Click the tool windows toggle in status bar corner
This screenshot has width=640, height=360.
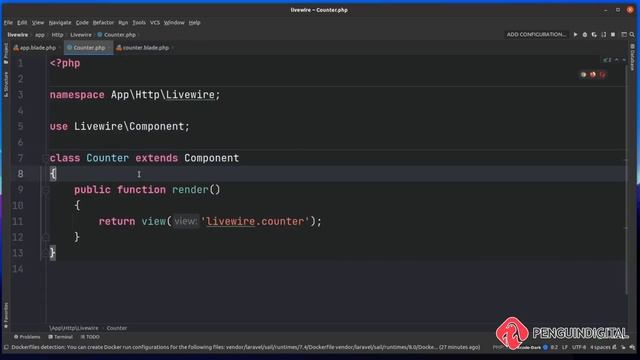[6, 347]
